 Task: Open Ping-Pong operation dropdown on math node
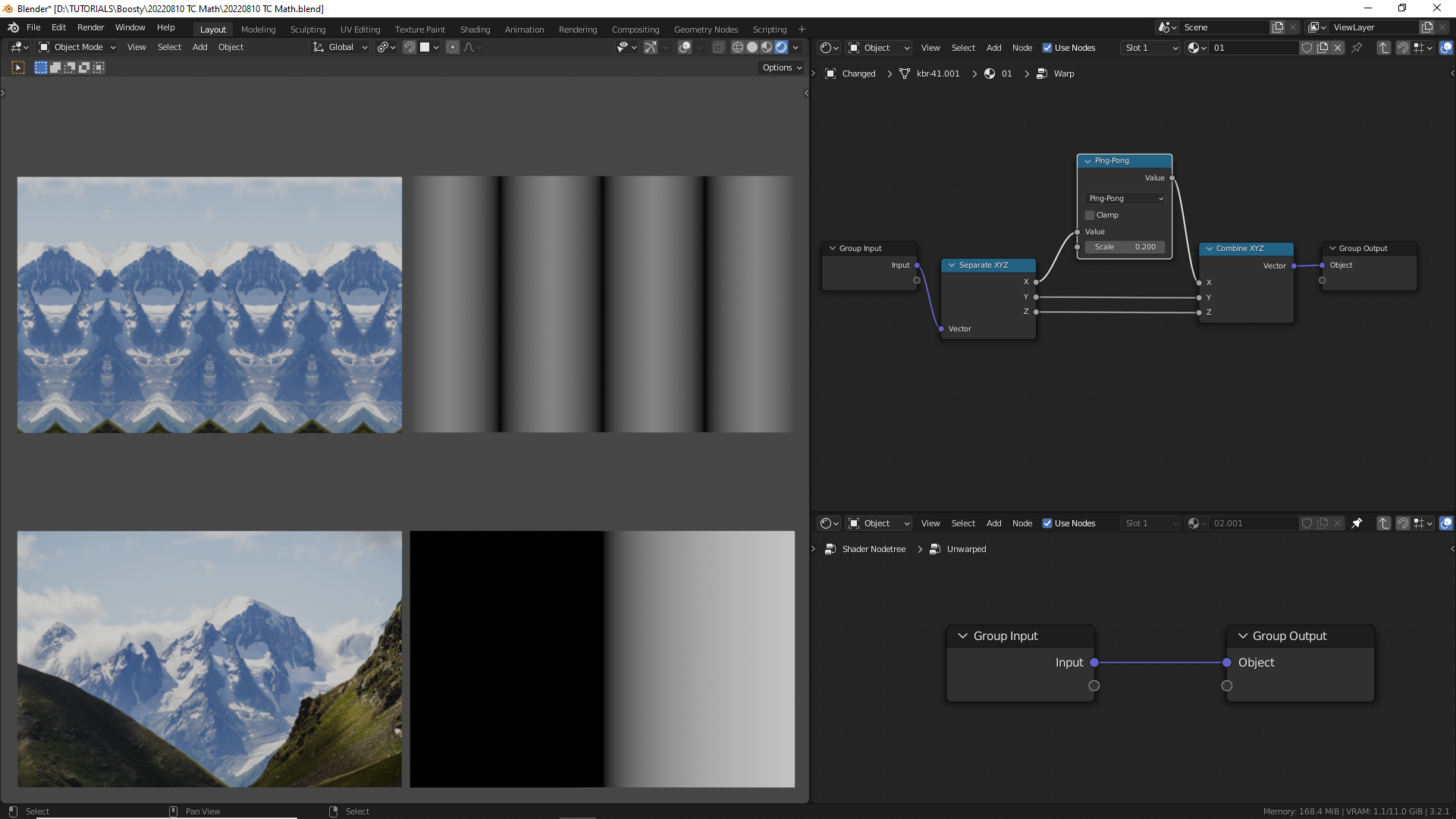click(x=1125, y=199)
